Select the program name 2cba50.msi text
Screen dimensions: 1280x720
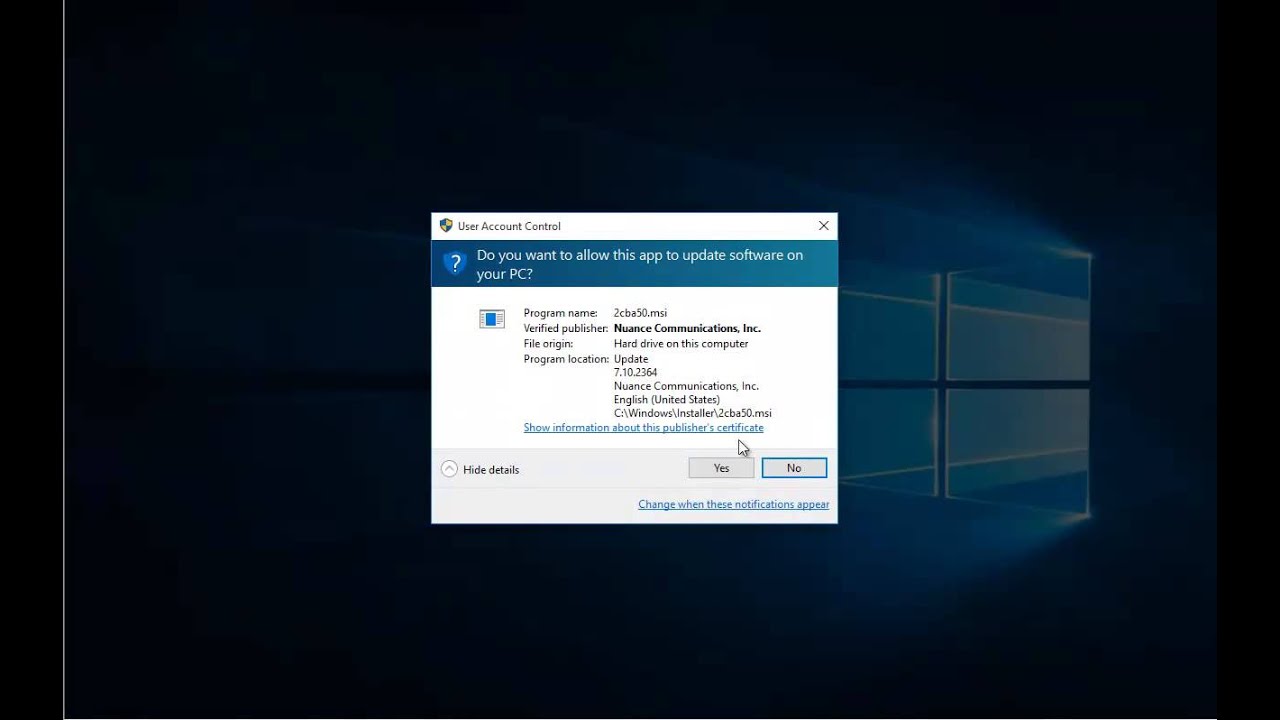point(640,313)
